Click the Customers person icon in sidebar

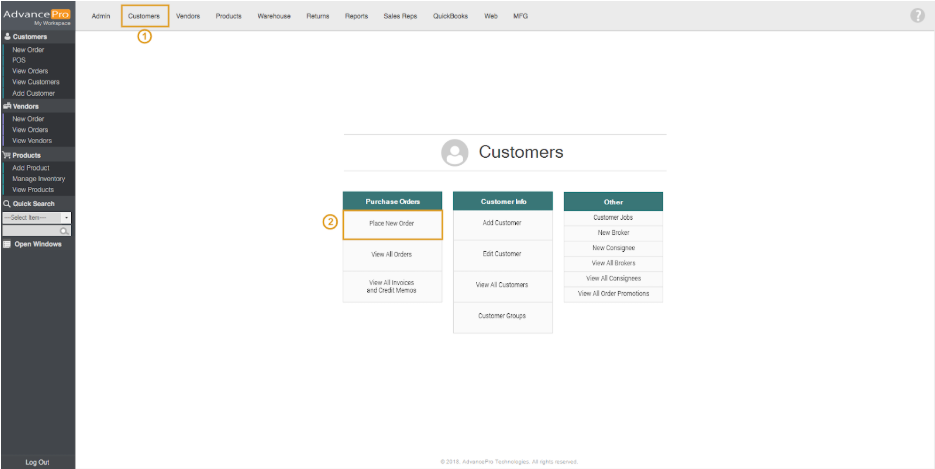(x=7, y=37)
